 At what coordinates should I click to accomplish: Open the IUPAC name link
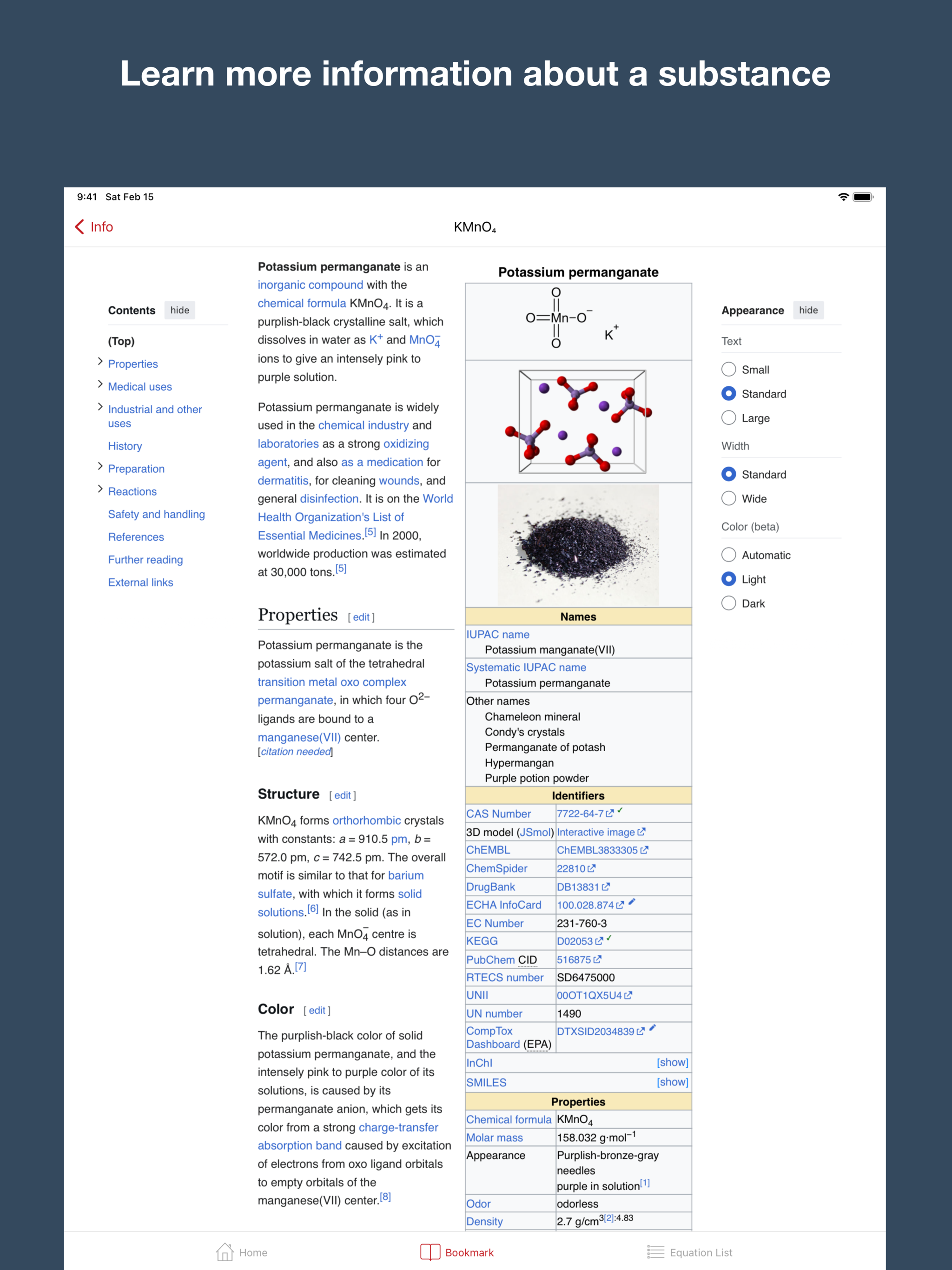498,635
